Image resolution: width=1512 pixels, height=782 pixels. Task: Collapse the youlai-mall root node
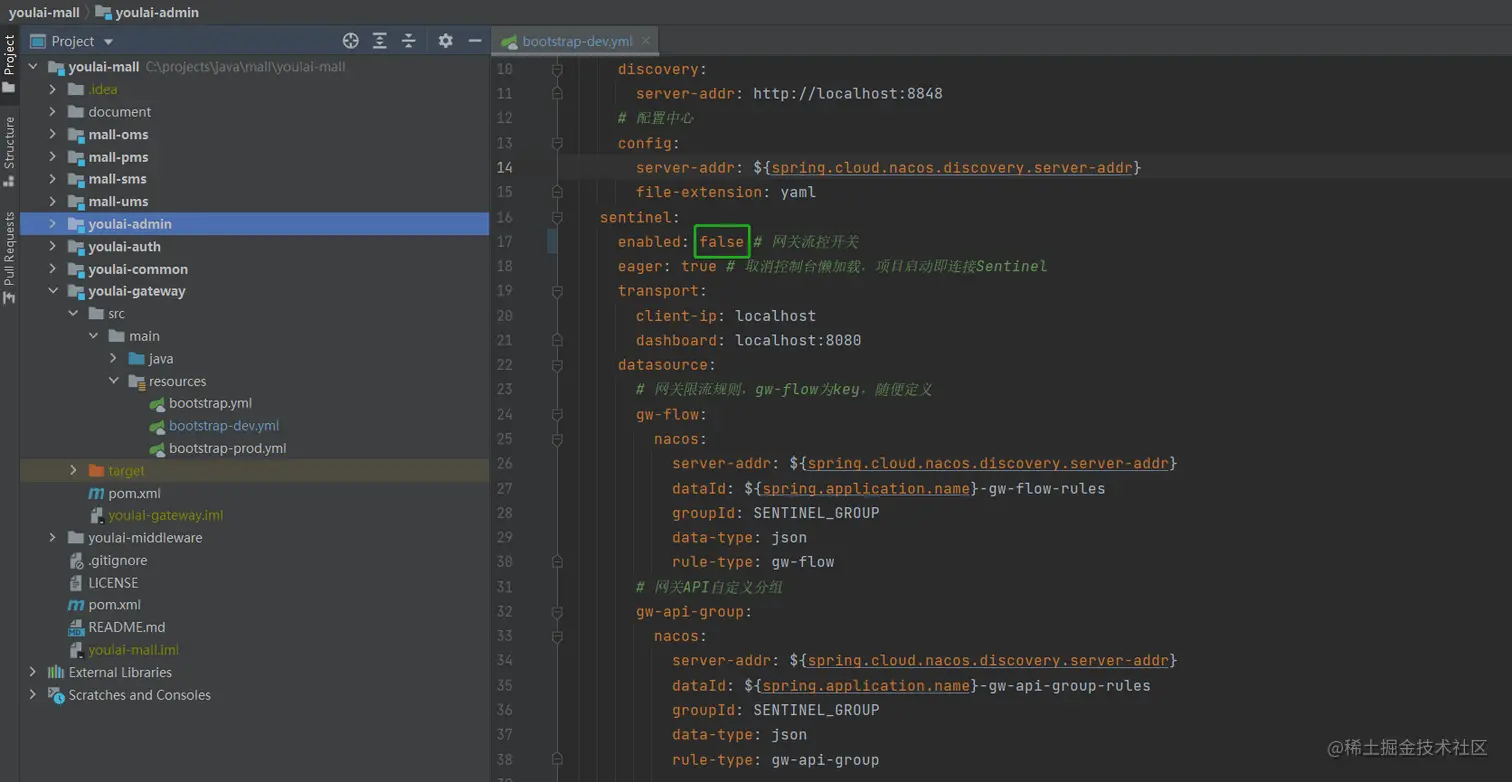point(33,67)
